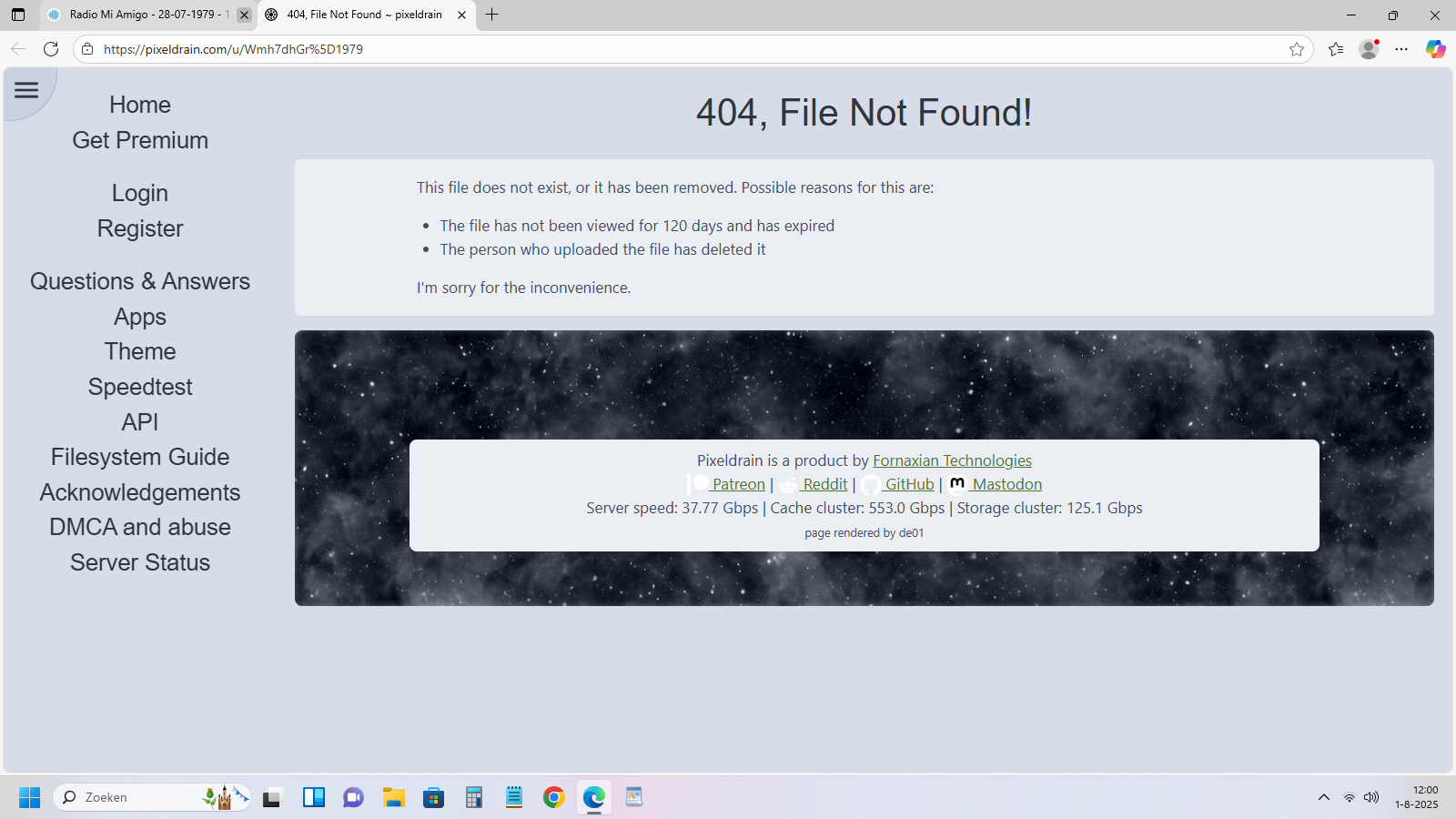Screen dimensions: 1456x819
Task: Launch Copilot from browser toolbar
Action: tap(1435, 49)
